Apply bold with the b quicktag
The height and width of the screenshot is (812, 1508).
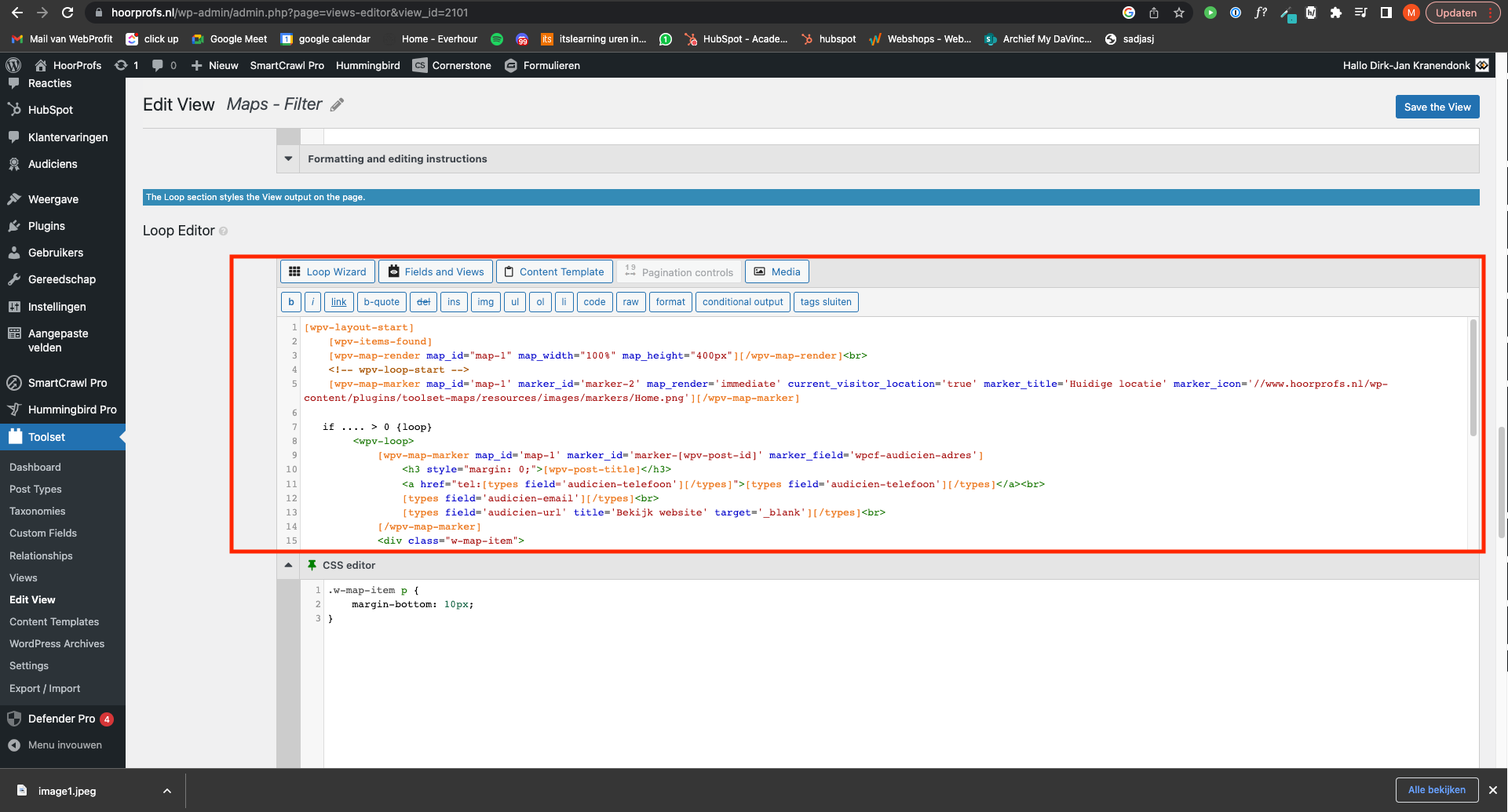(290, 302)
